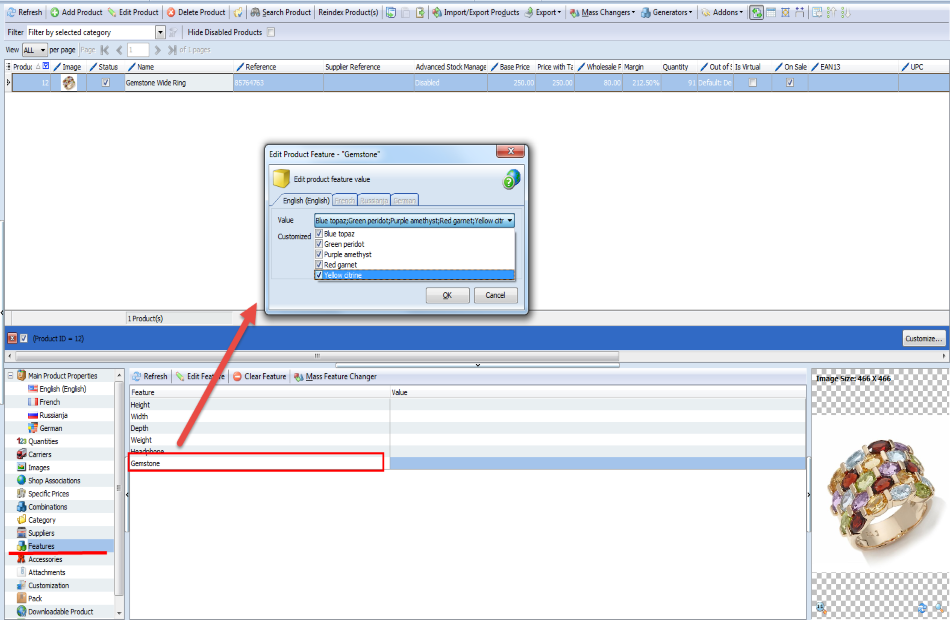This screenshot has height=620, width=950.
Task: Uncheck Red garnet option
Action: click(319, 265)
